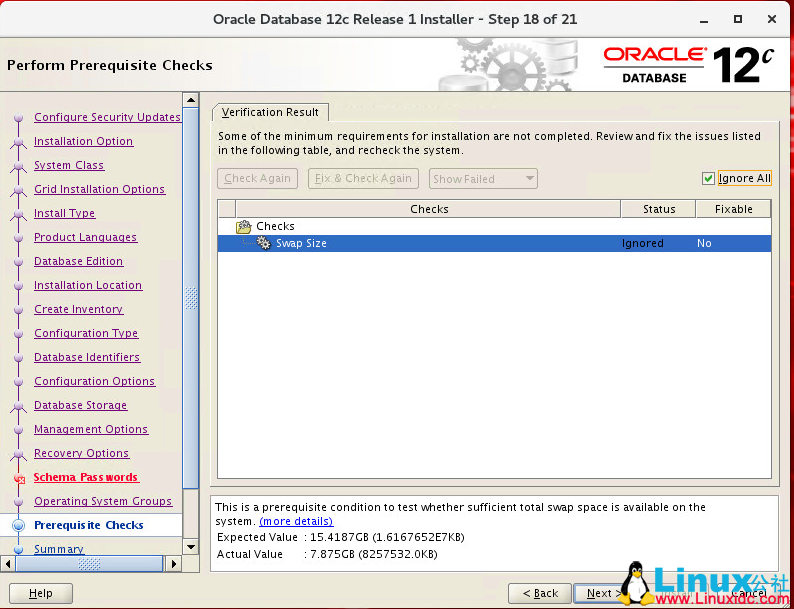Go to the Installation Option step
This screenshot has height=609, width=794.
tap(84, 141)
